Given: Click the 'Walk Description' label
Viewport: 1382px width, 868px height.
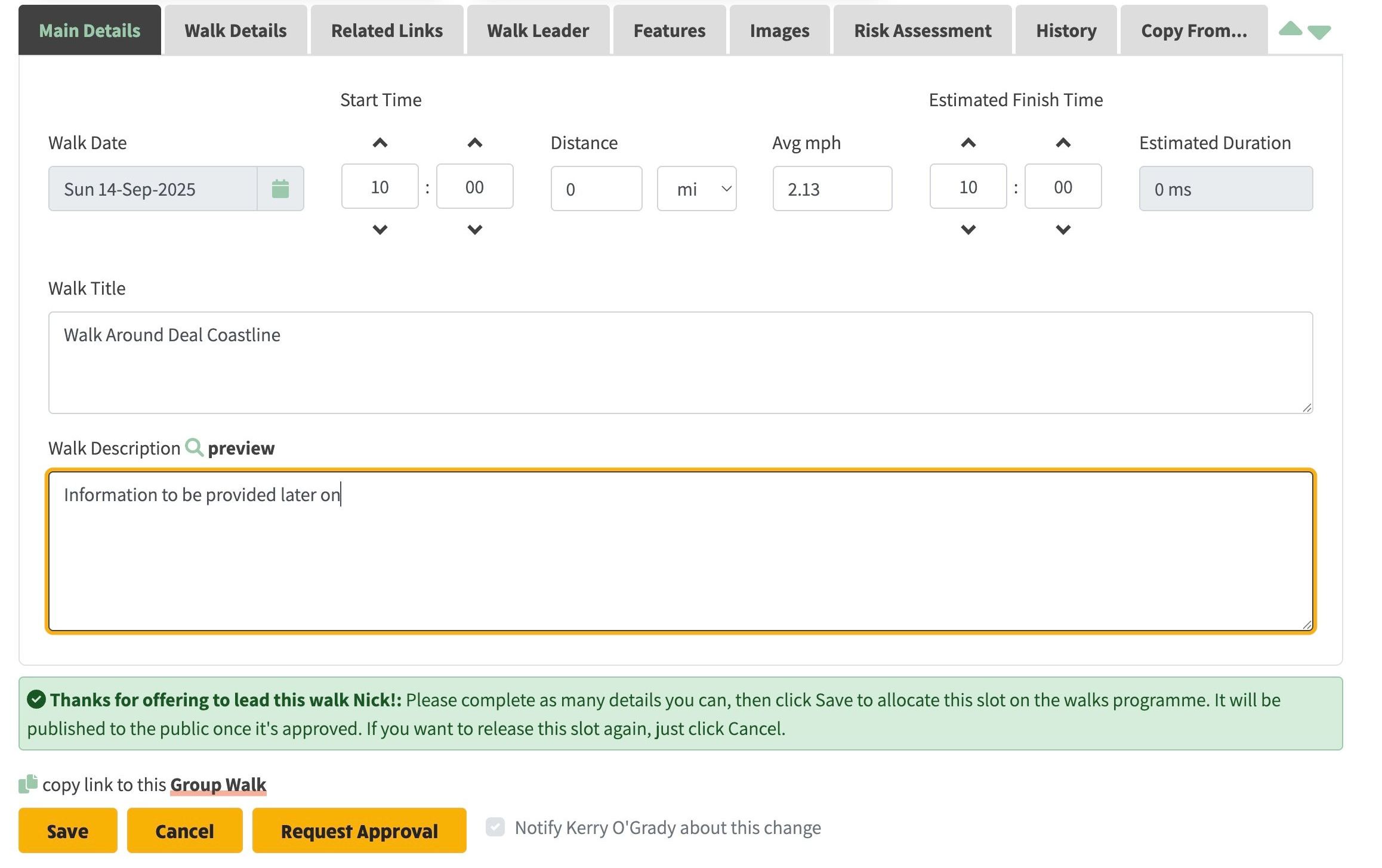Looking at the screenshot, I should coord(115,449).
